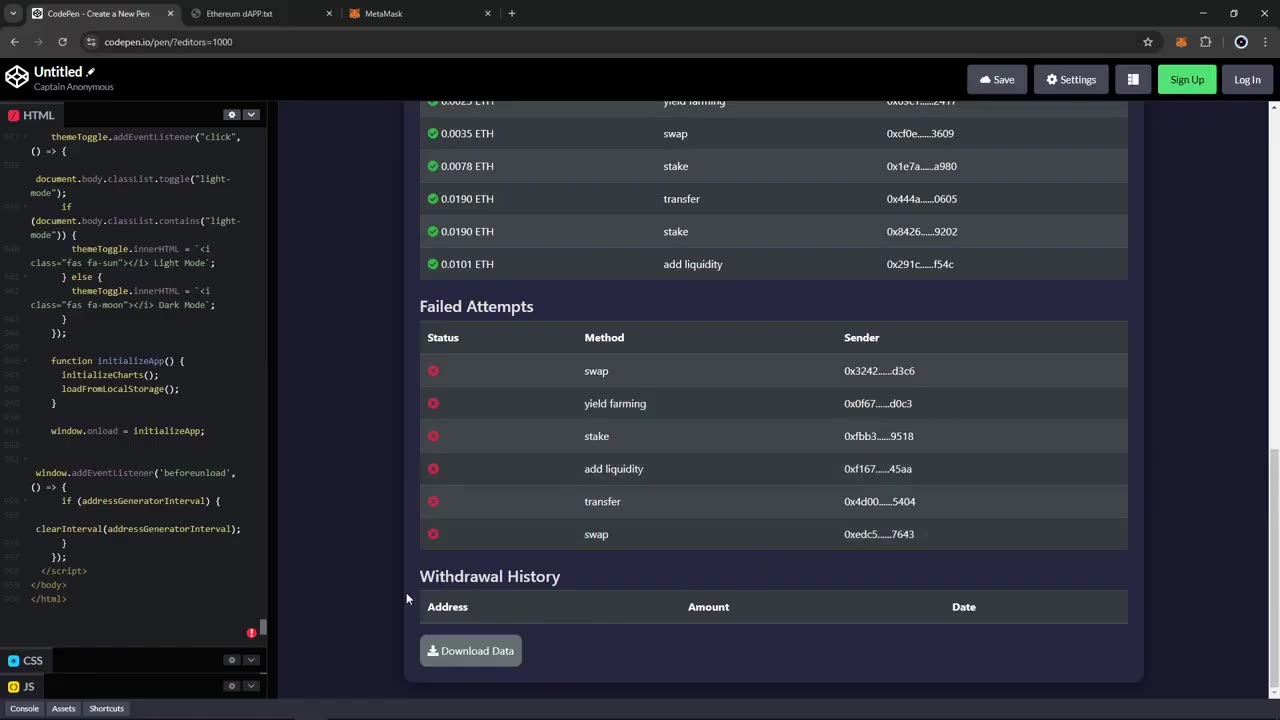
Task: Click HTML panel header label
Action: (31, 115)
